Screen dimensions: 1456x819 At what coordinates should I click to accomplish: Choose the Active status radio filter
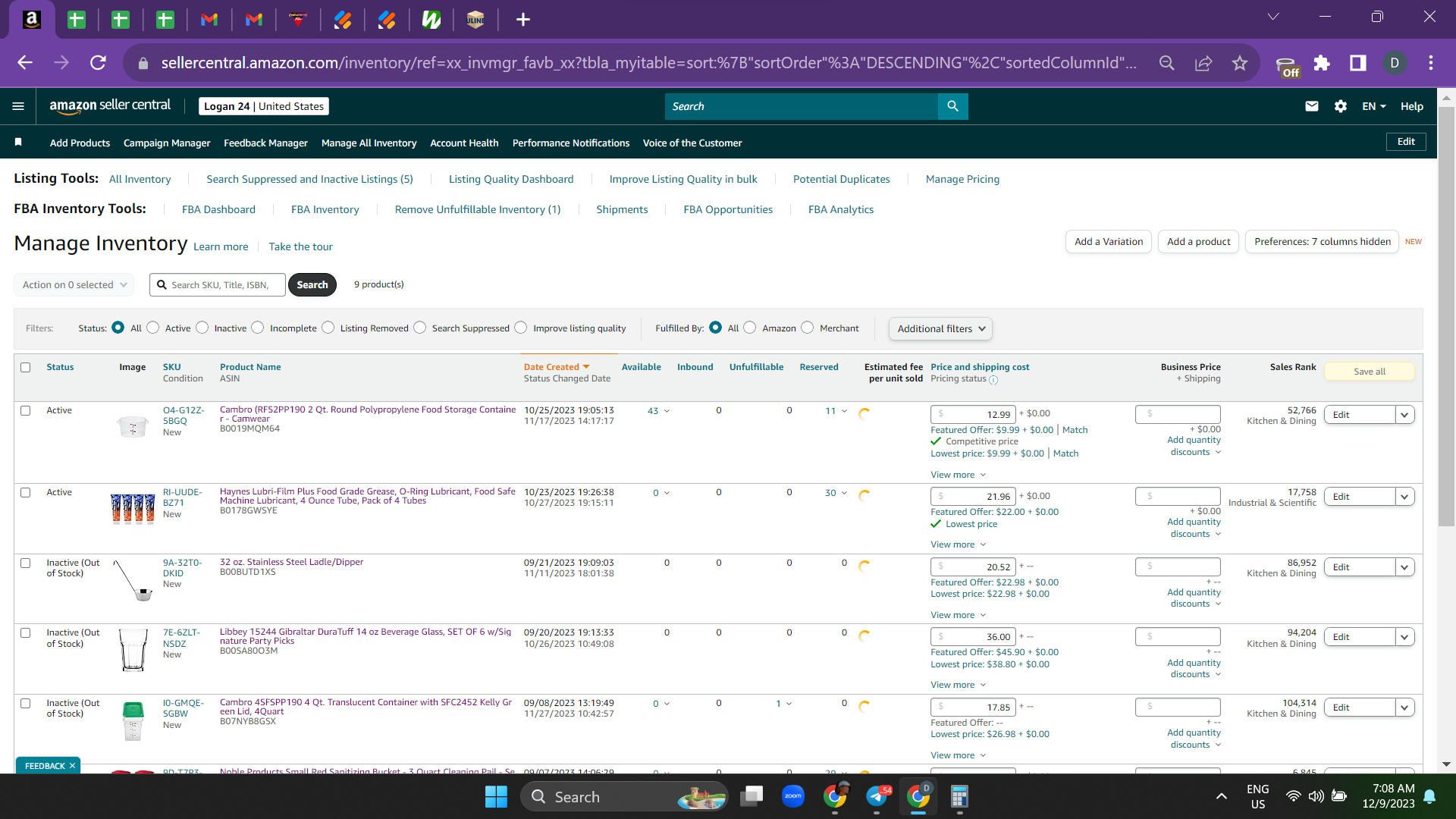[153, 328]
